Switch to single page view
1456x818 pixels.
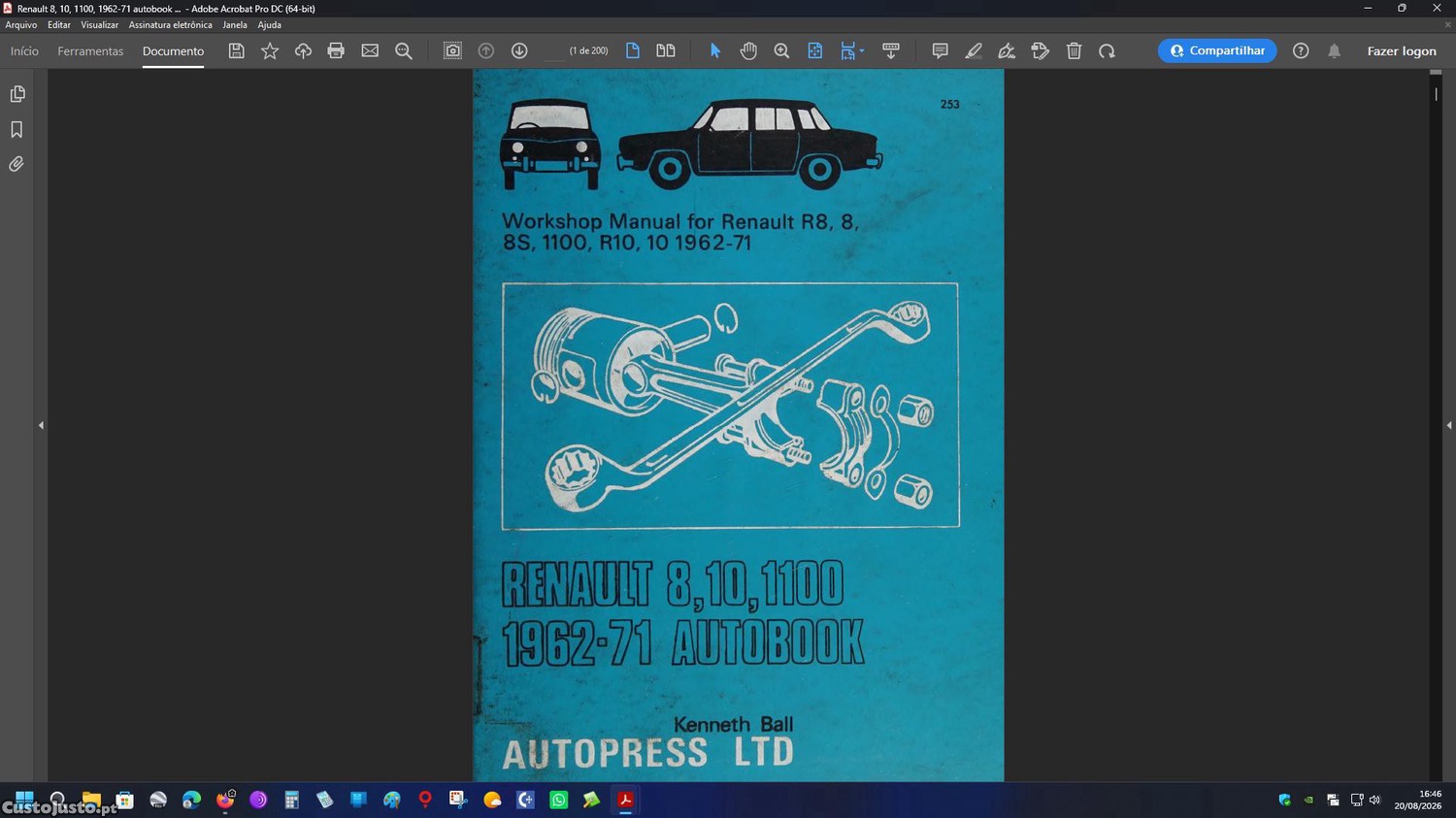633,50
